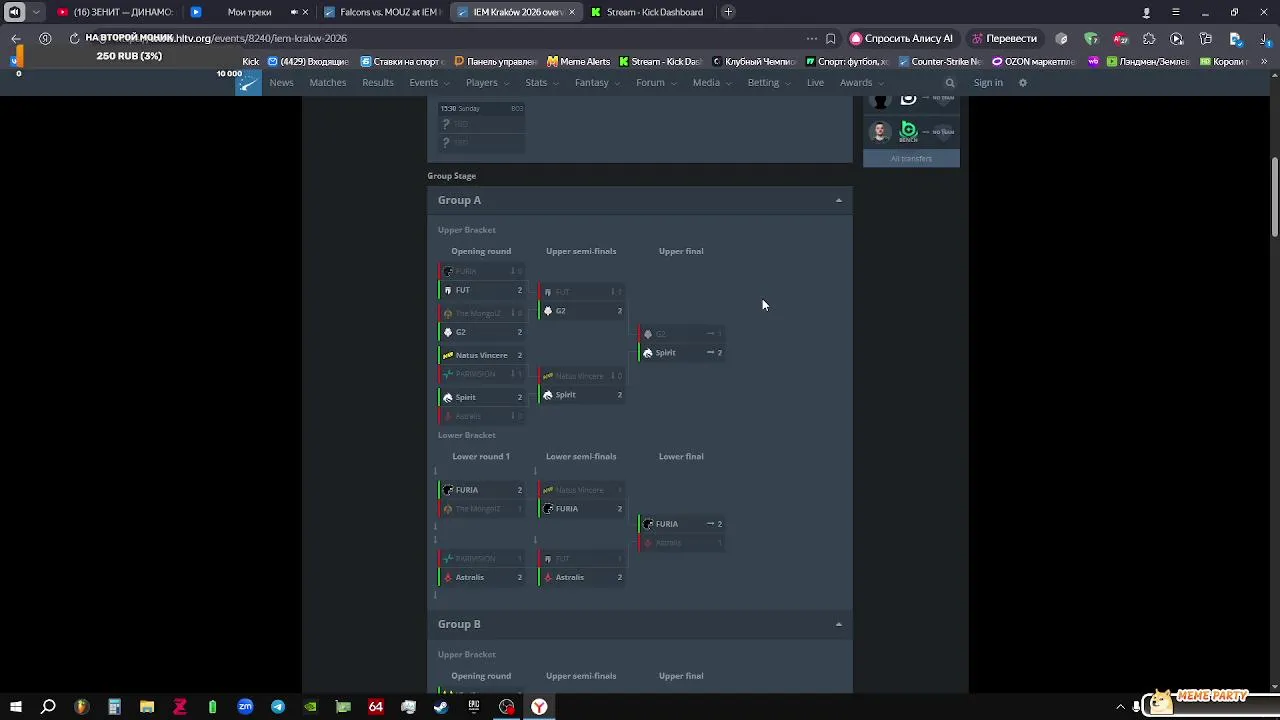The width and height of the screenshot is (1280, 720).
Task: Click the Lower Bracket label
Action: point(466,435)
